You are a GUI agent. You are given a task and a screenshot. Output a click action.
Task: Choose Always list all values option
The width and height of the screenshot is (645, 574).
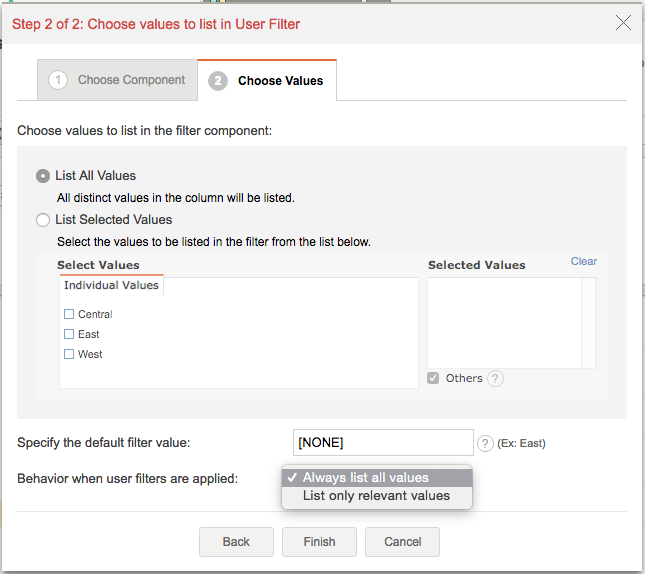[365, 478]
